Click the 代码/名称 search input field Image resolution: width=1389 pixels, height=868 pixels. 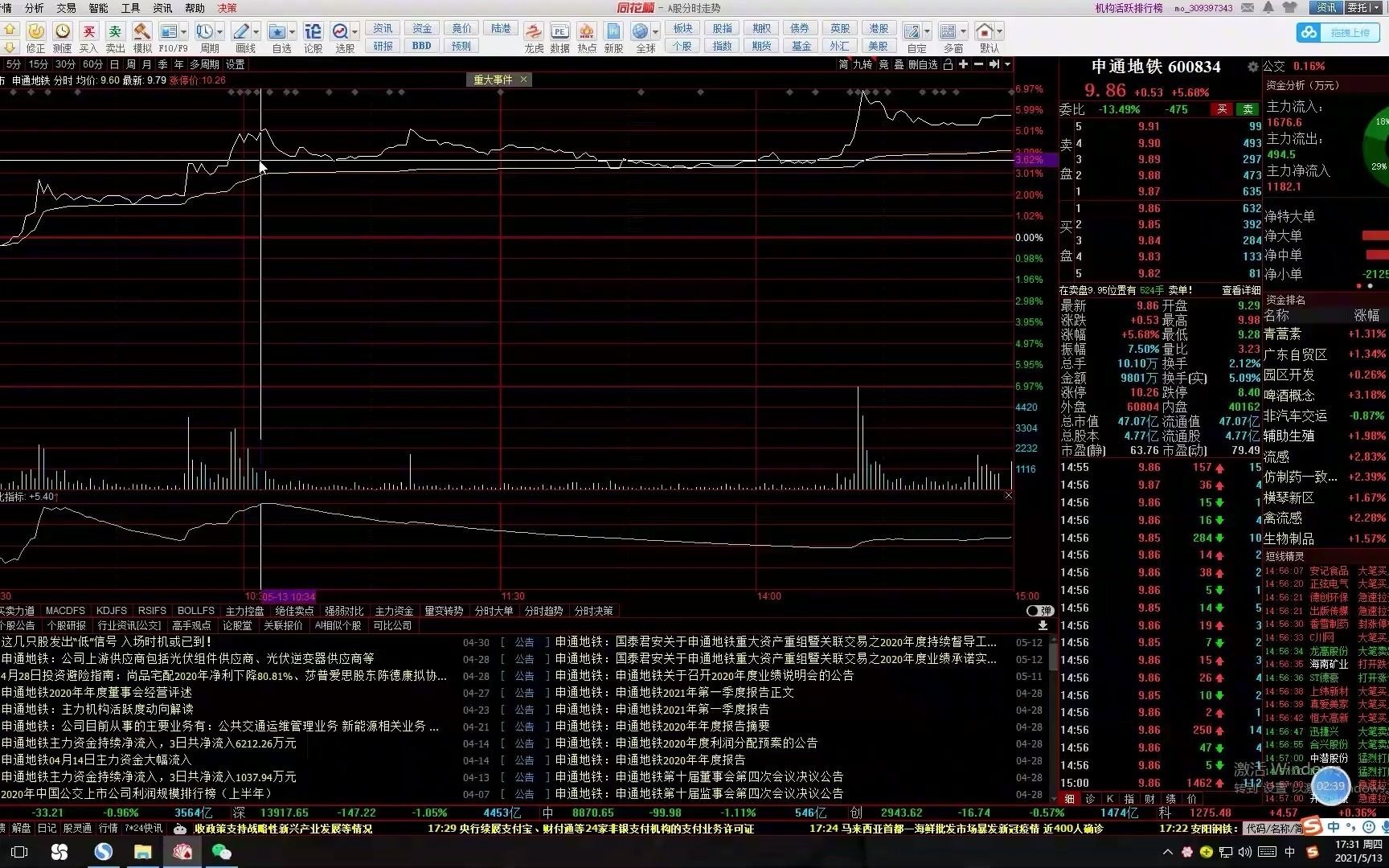point(1272,828)
